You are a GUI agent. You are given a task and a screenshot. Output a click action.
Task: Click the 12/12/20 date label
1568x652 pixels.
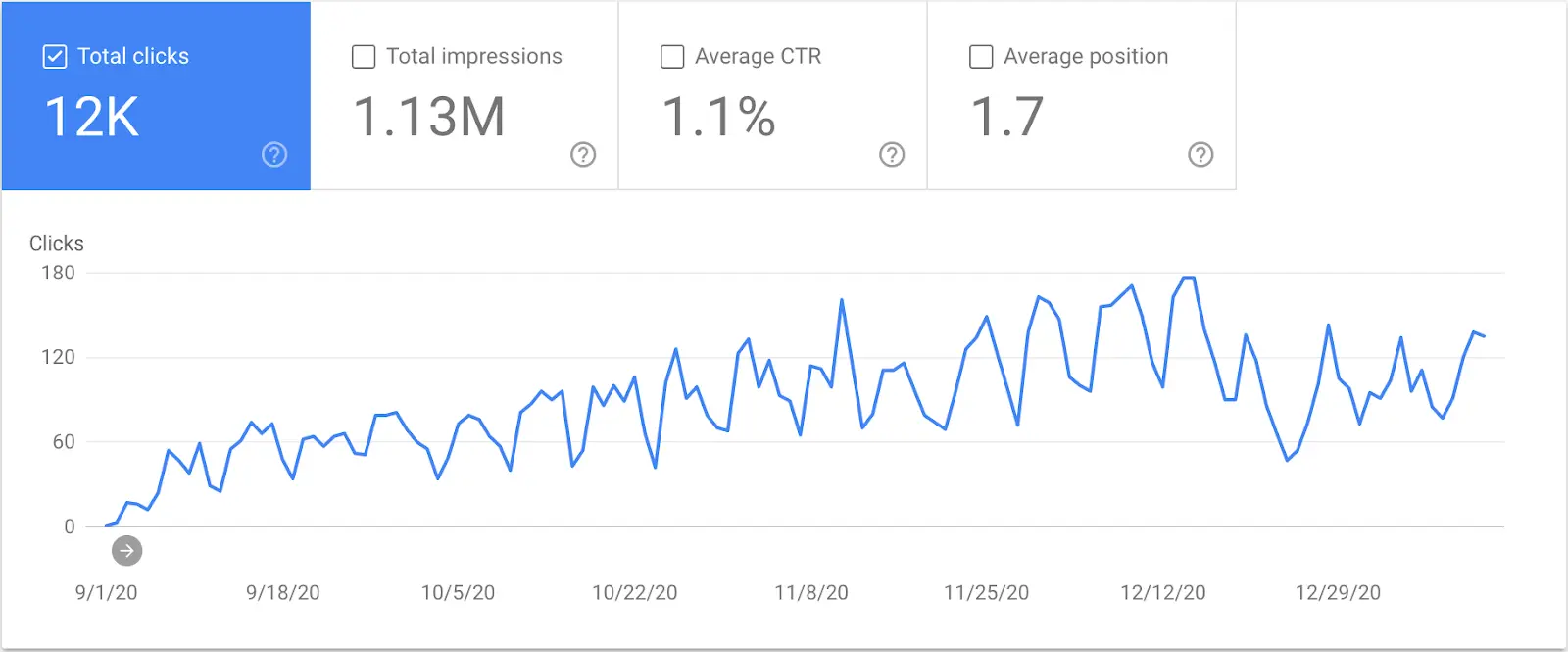tap(1163, 592)
